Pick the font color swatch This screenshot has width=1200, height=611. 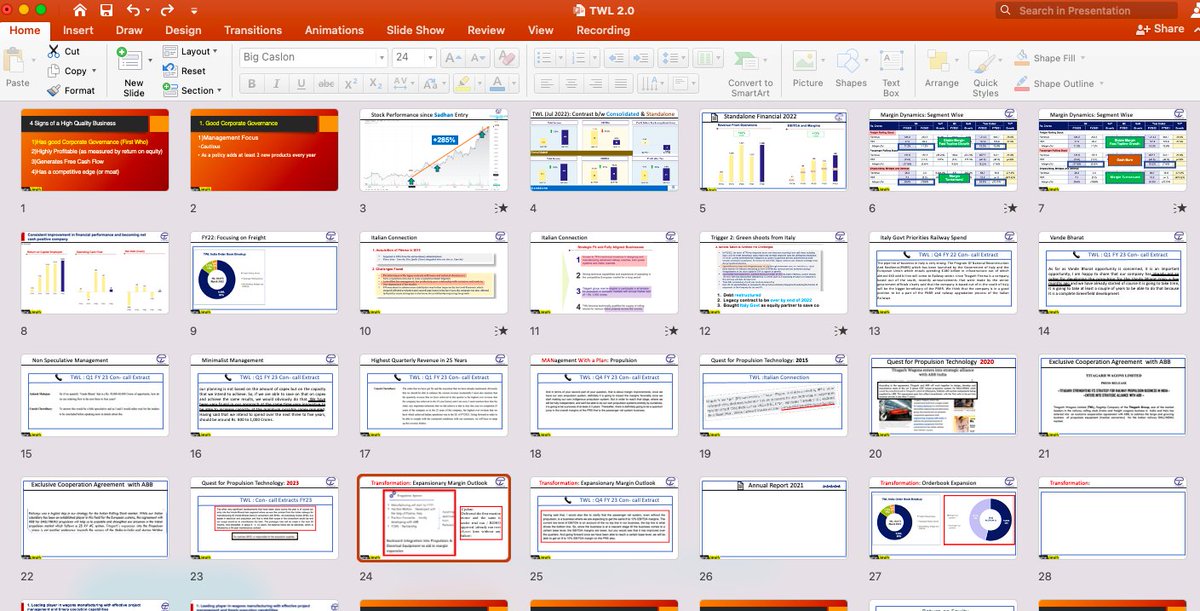pyautogui.click(x=499, y=84)
